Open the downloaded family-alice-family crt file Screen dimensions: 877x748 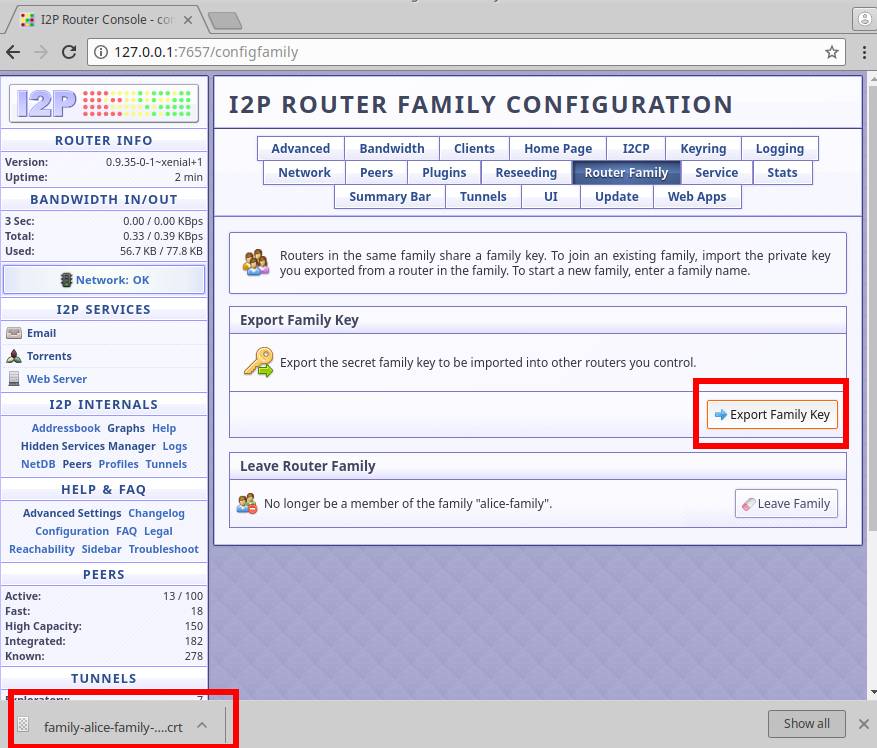[x=112, y=727]
